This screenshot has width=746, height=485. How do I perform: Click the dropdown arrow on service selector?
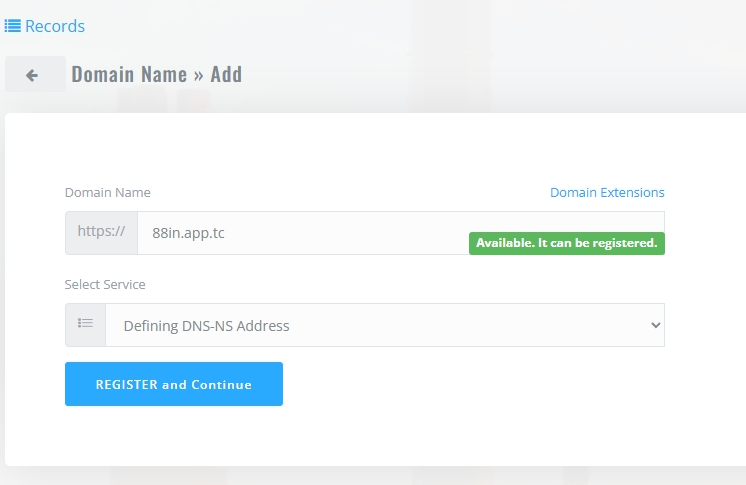pyautogui.click(x=656, y=325)
